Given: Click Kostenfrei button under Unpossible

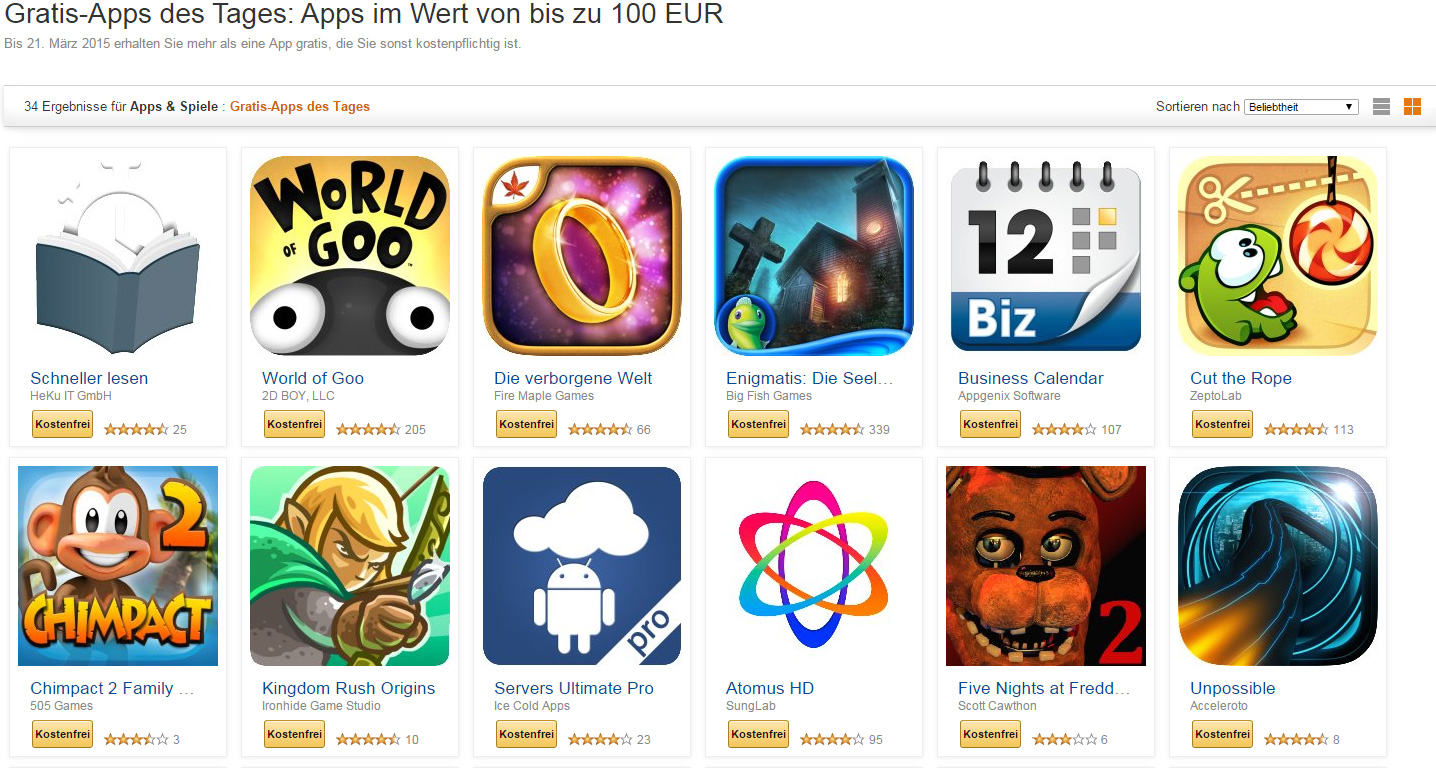Looking at the screenshot, I should [1222, 734].
